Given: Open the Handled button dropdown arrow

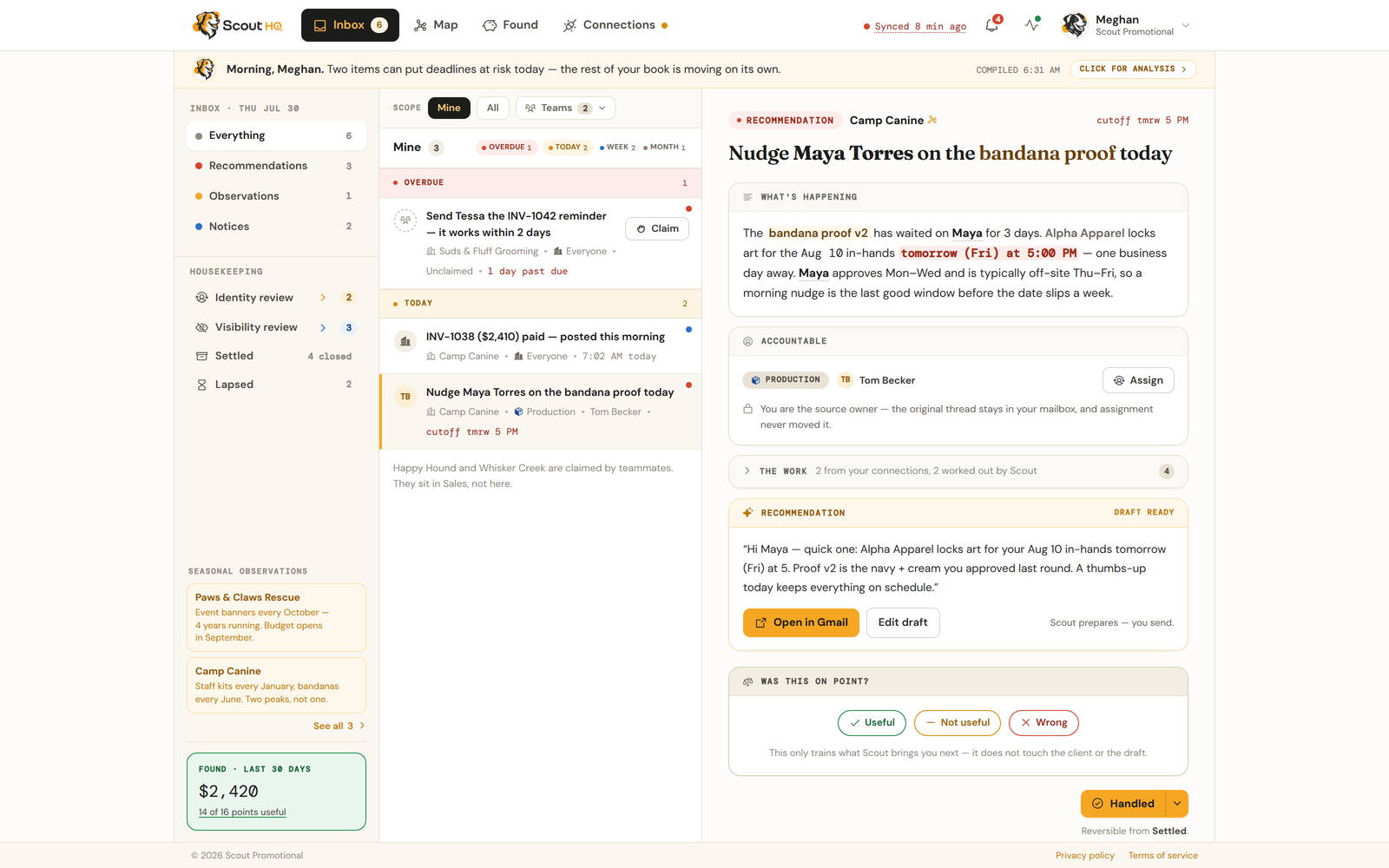Looking at the screenshot, I should click(1177, 804).
